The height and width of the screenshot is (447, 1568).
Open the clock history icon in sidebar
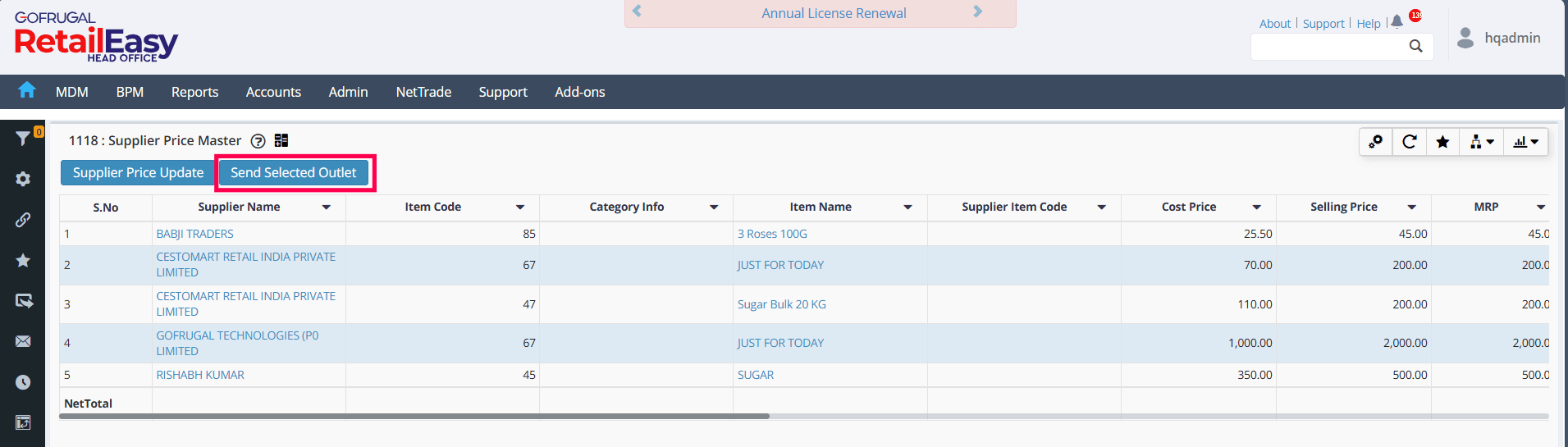click(x=23, y=382)
